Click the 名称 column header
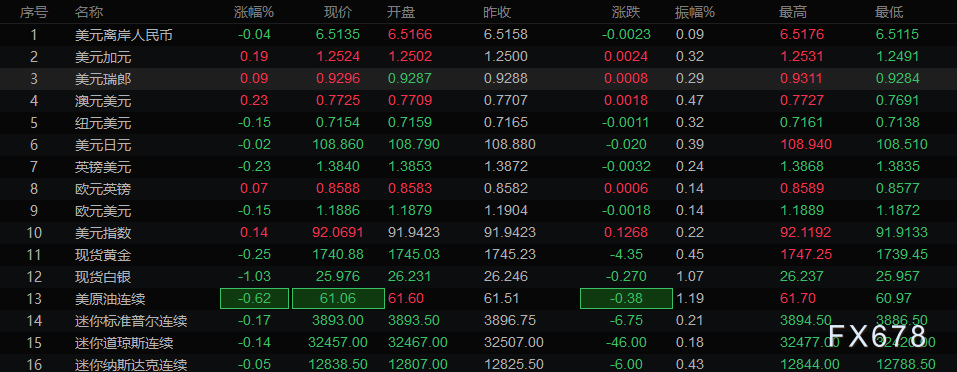Screen dimensions: 957x372 (x=88, y=12)
